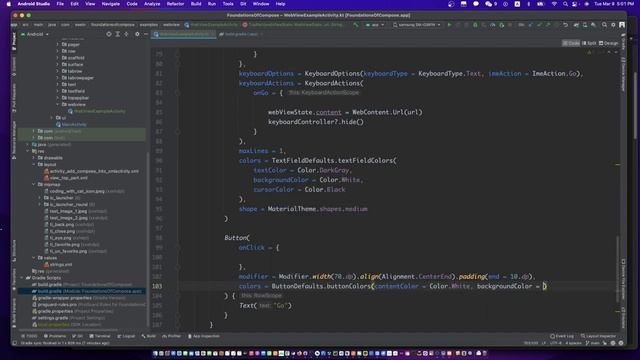Open Gradle tool window on right stripe
The height and width of the screenshot is (360, 640).
623,42
